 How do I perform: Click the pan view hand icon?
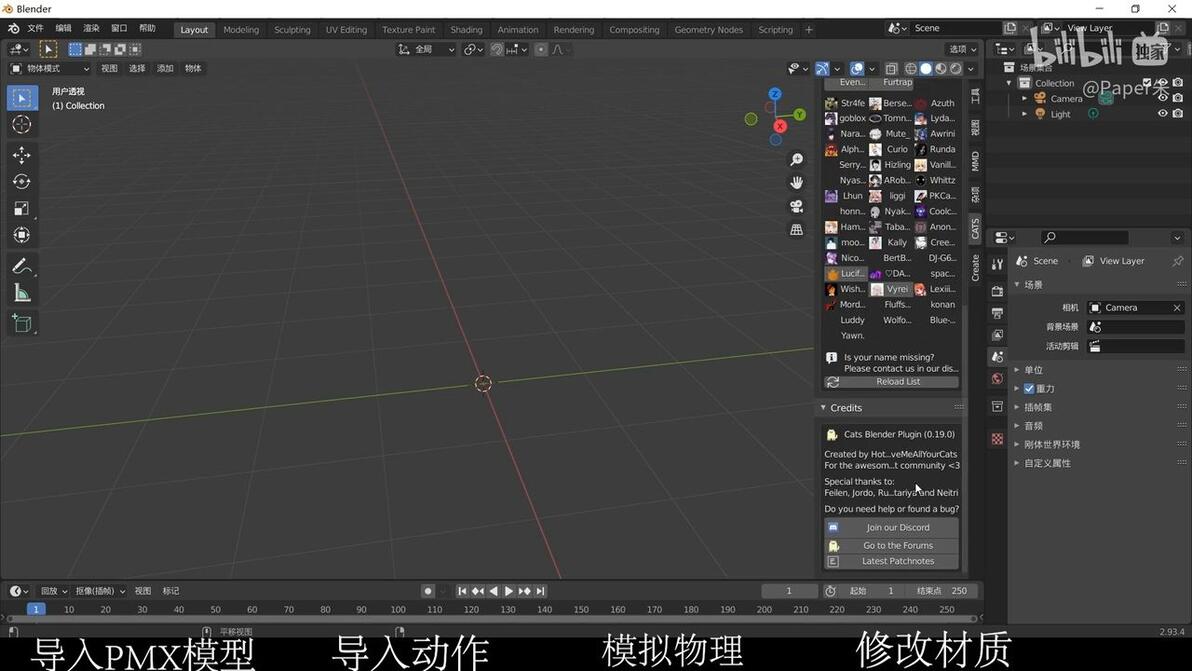coord(796,182)
